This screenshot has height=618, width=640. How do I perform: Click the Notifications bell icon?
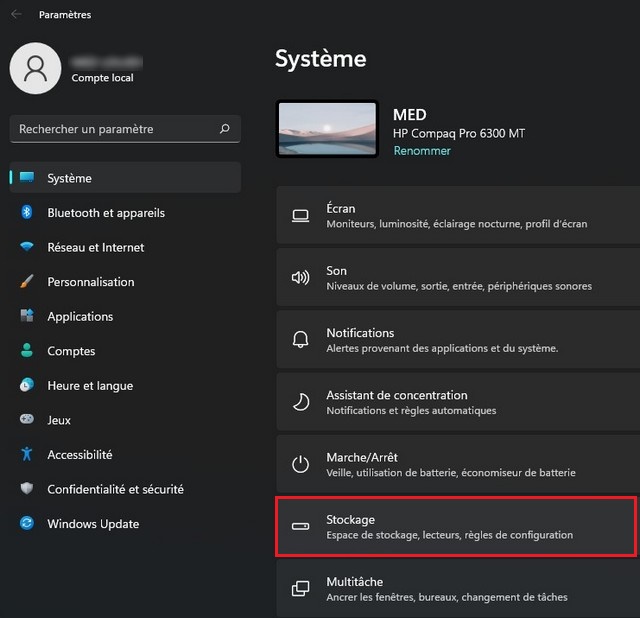pyautogui.click(x=300, y=340)
